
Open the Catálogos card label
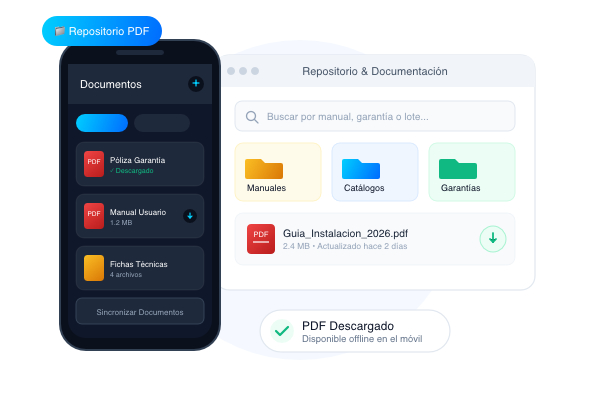[x=364, y=188]
